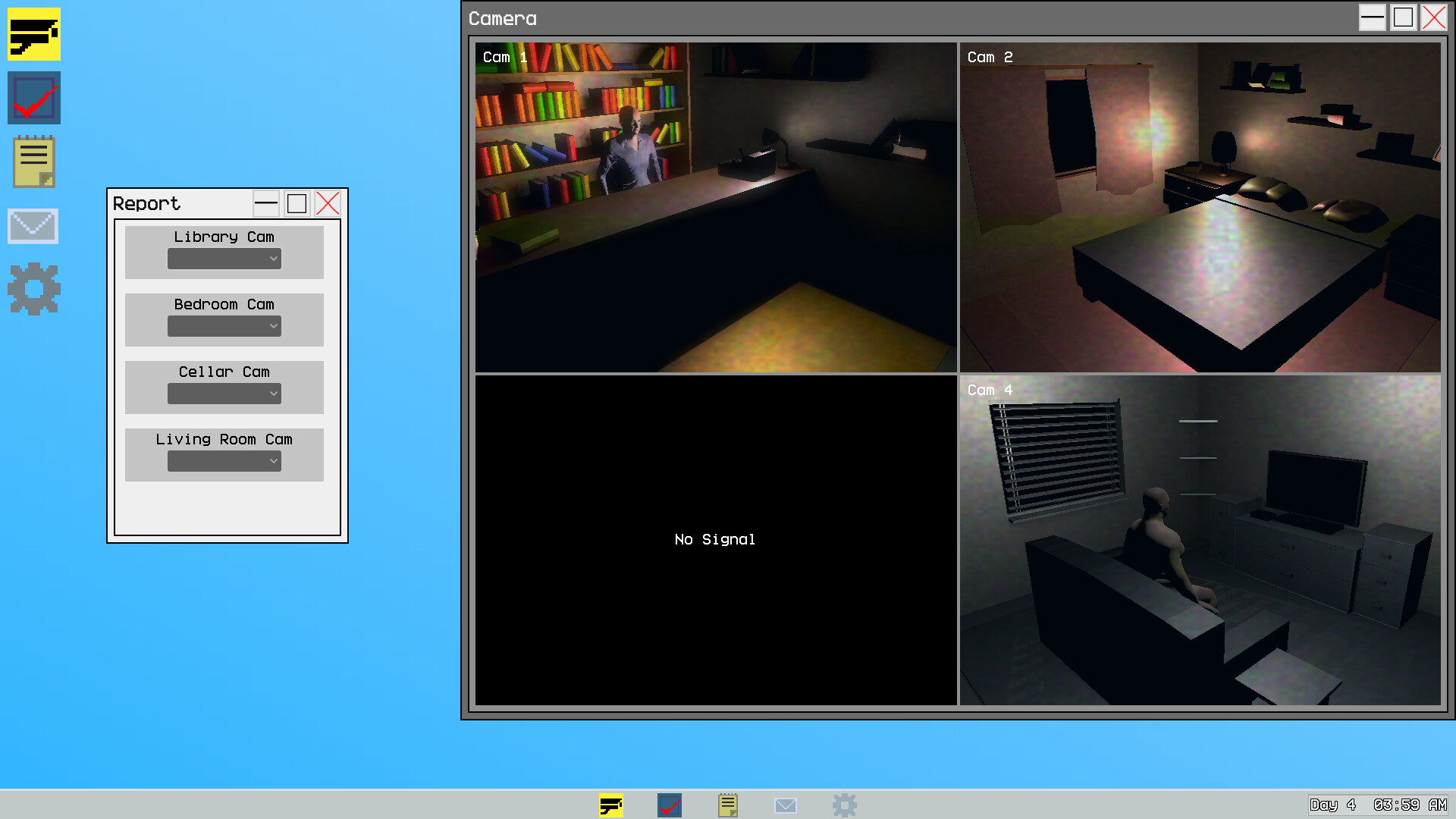
Task: Expand the Bedroom Cam dropdown
Action: coord(224,326)
